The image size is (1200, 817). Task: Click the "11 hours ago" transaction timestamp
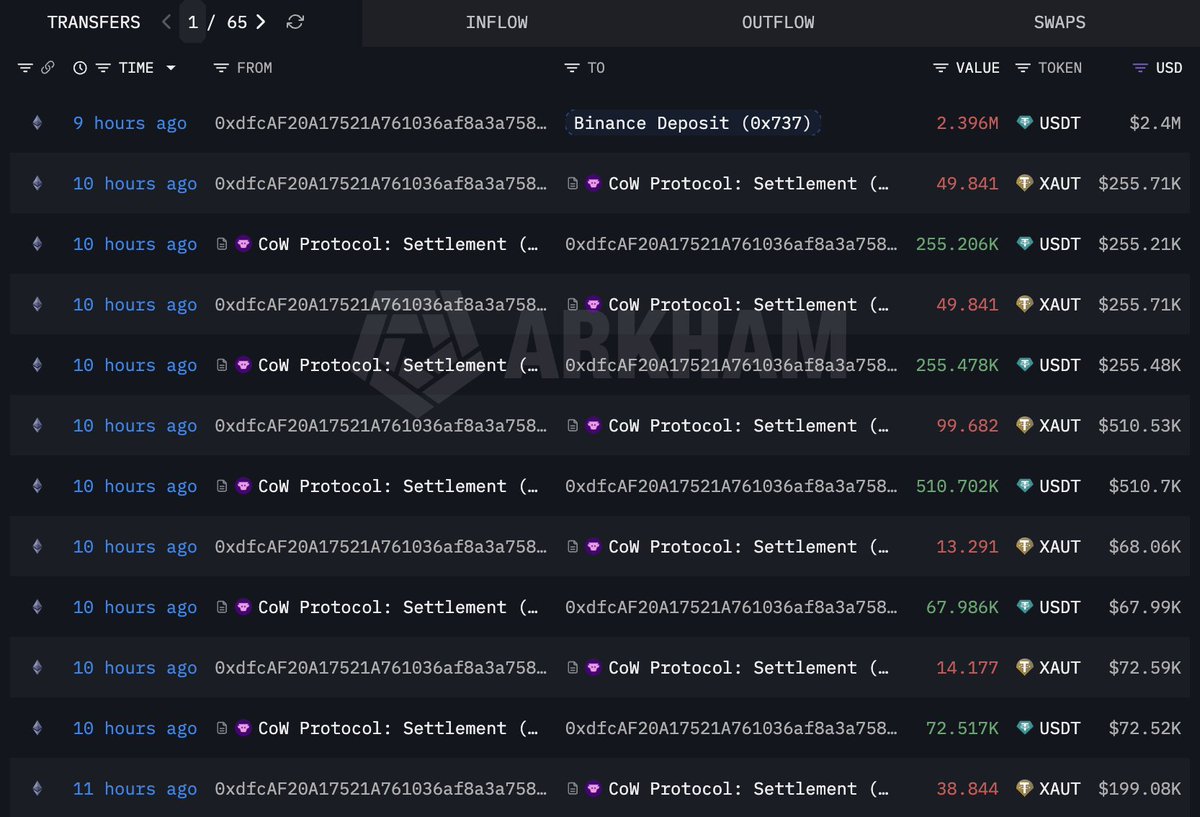[x=135, y=789]
